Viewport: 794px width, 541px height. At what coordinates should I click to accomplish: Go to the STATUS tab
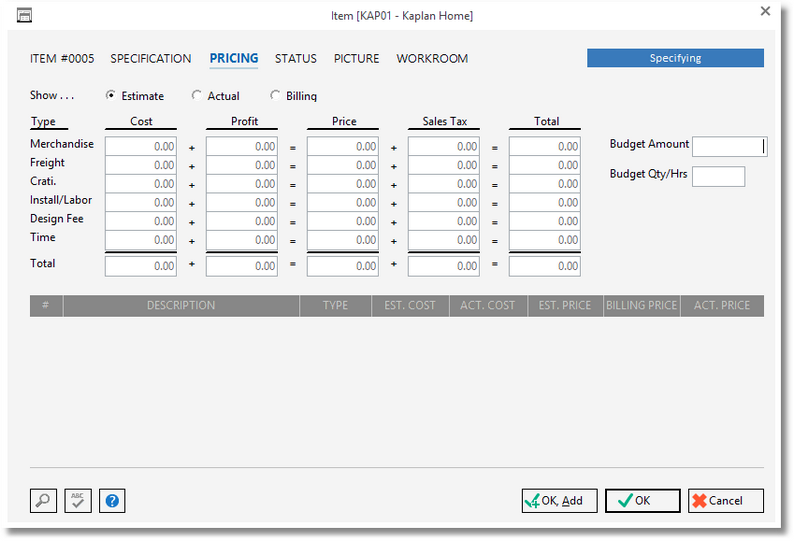(296, 59)
